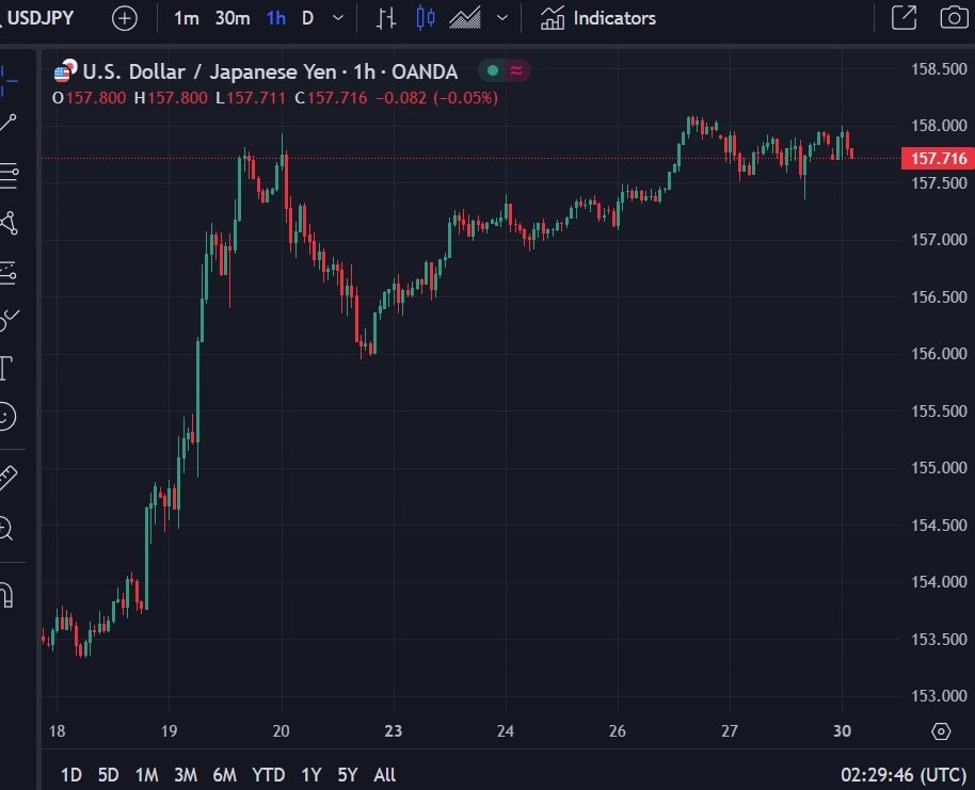The height and width of the screenshot is (790, 975).
Task: Click the add symbol plus icon
Action: [124, 18]
